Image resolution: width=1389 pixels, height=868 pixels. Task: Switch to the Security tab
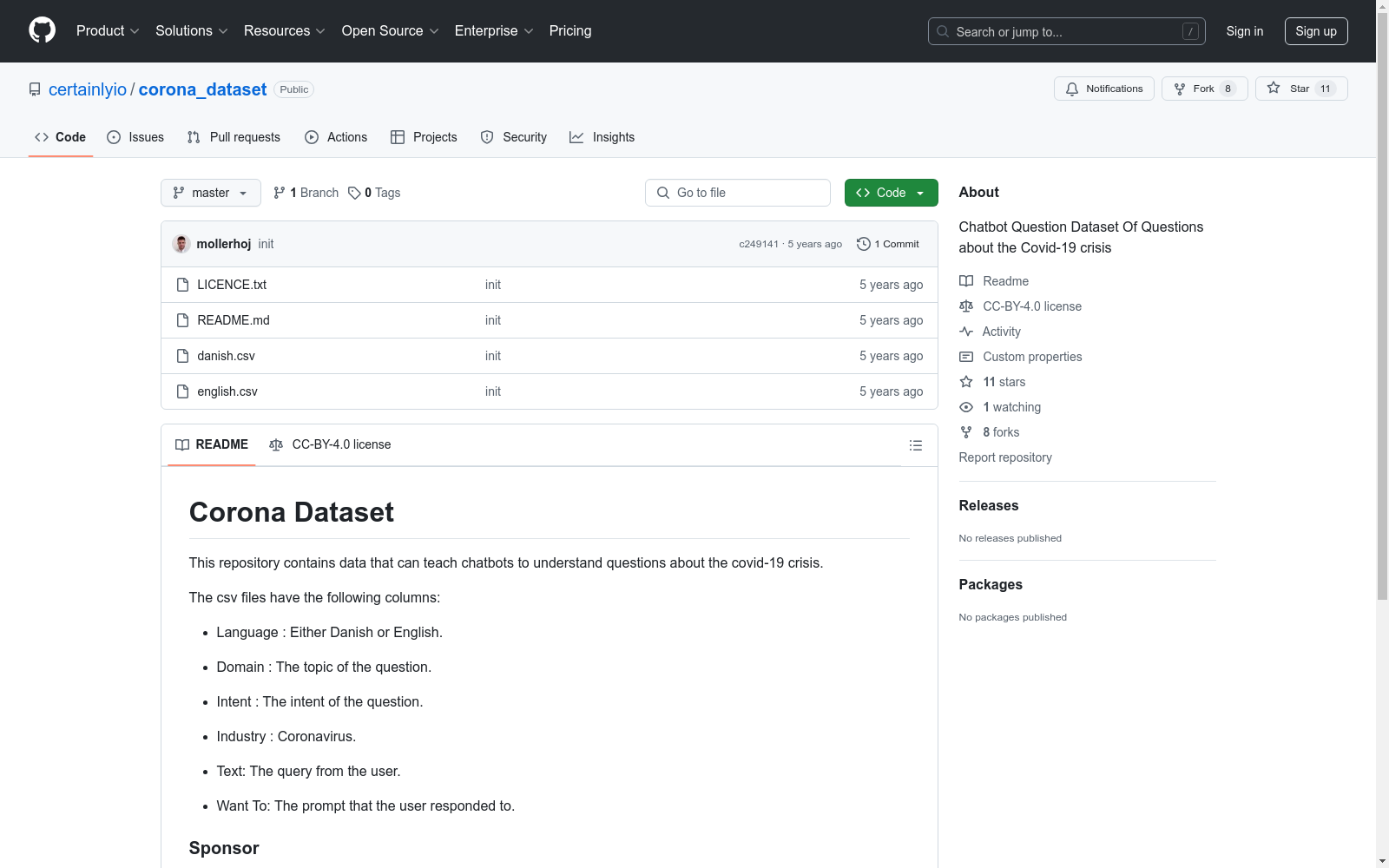click(514, 137)
